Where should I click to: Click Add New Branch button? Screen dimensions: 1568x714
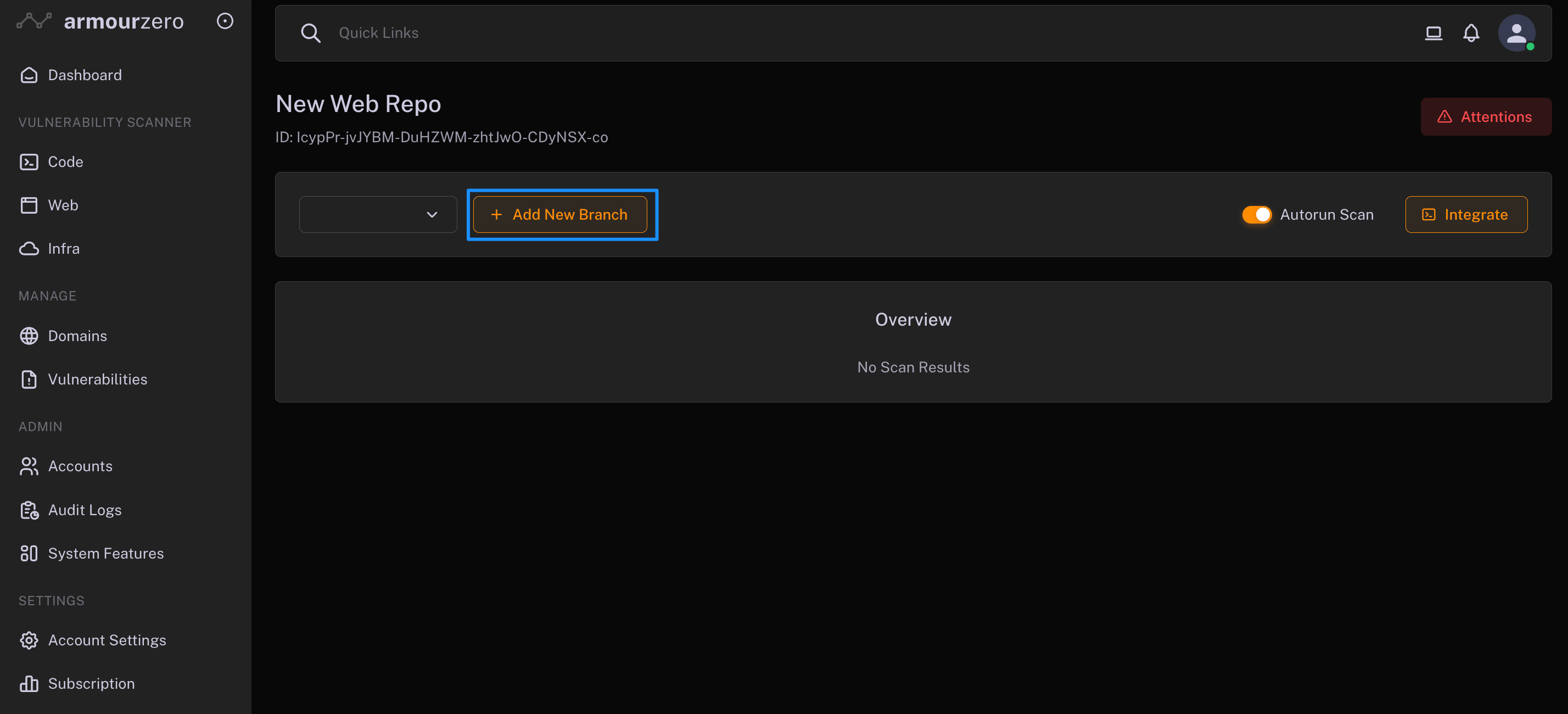559,215
